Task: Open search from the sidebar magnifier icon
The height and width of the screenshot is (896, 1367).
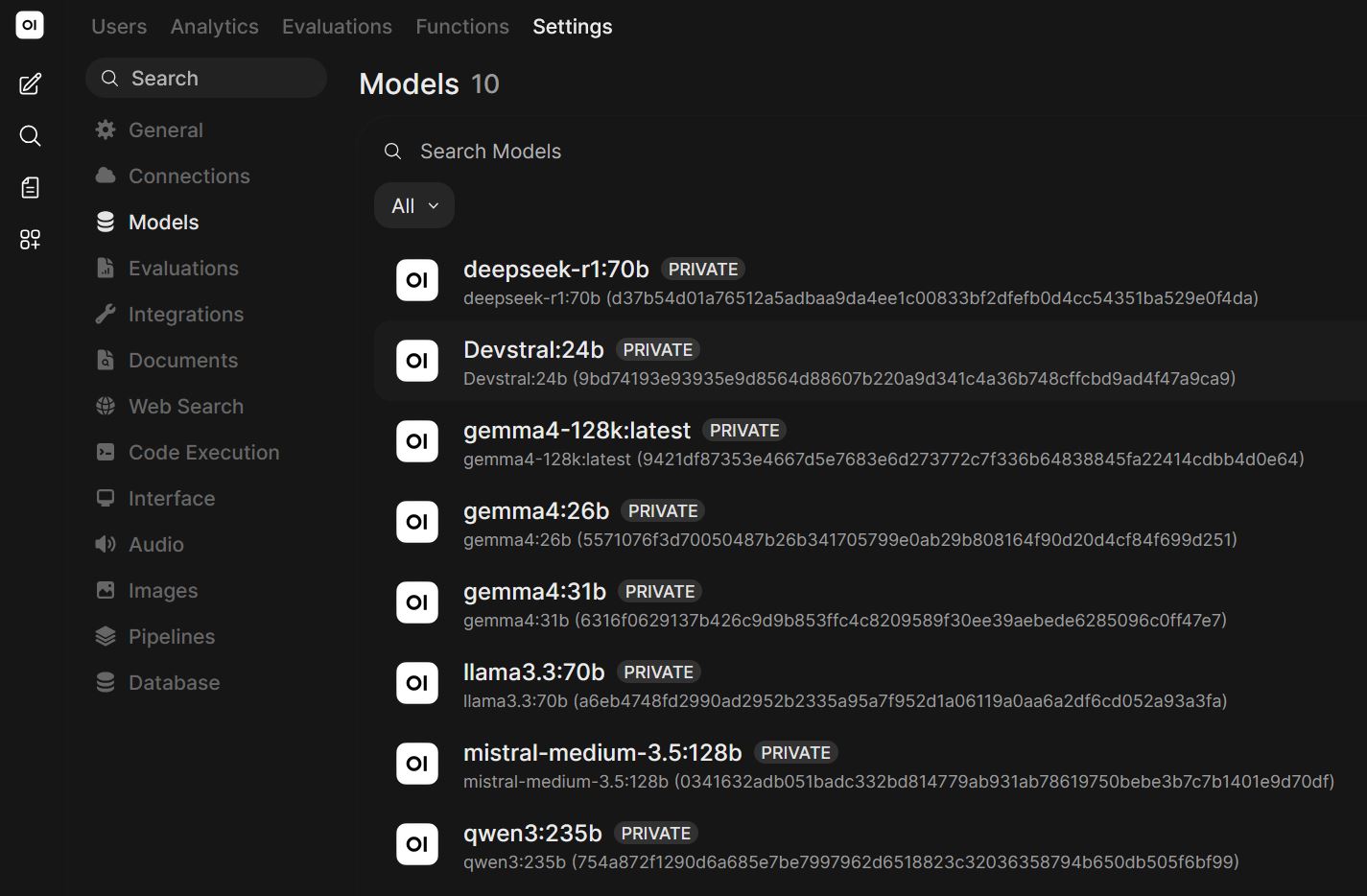Action: point(30,135)
